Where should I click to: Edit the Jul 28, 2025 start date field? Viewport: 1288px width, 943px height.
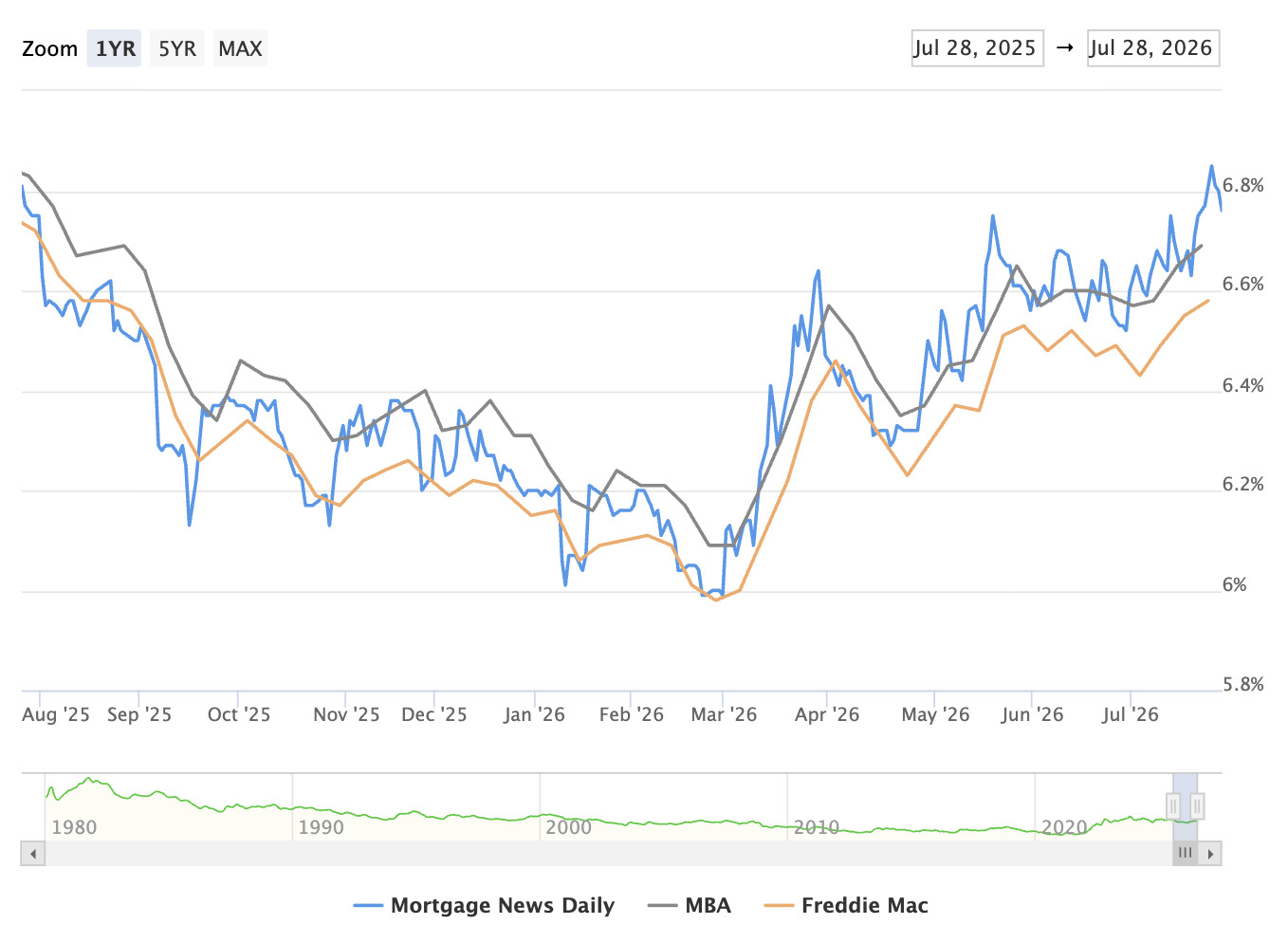977,48
